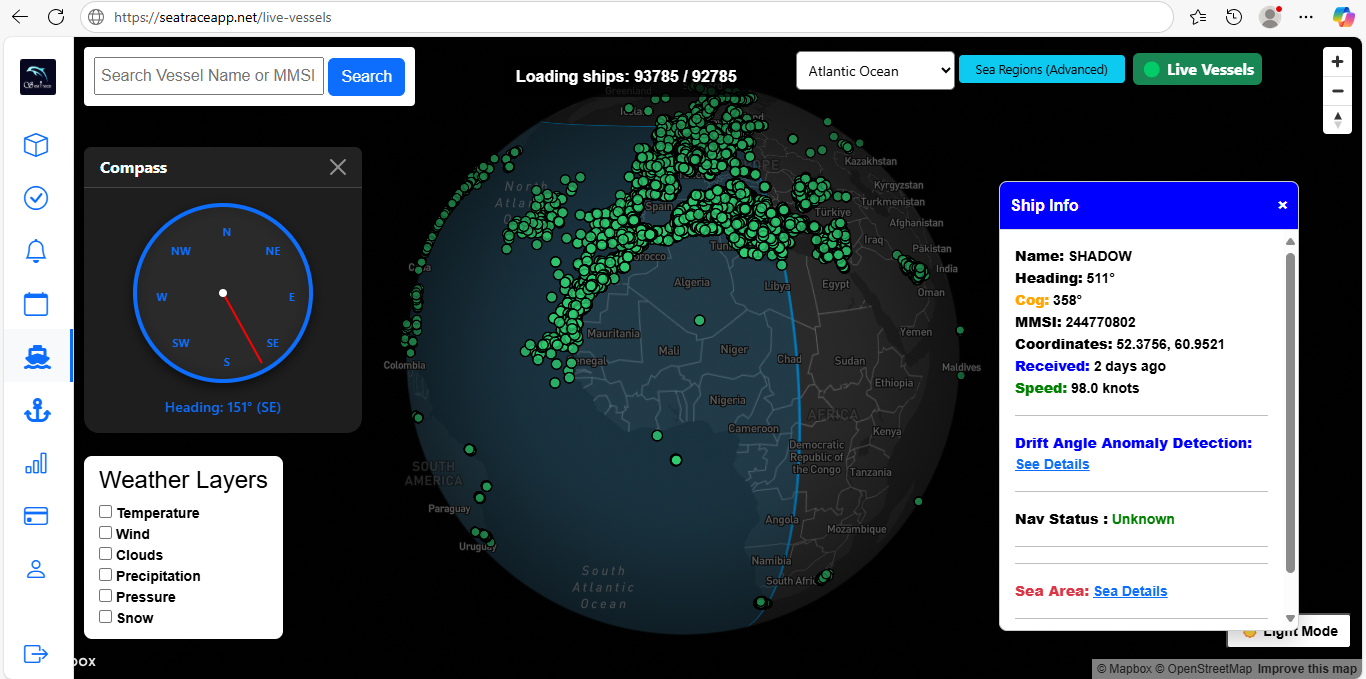Viewport: 1366px width, 679px height.
Task: Open Copilot in browser toolbar
Action: [x=1343, y=17]
